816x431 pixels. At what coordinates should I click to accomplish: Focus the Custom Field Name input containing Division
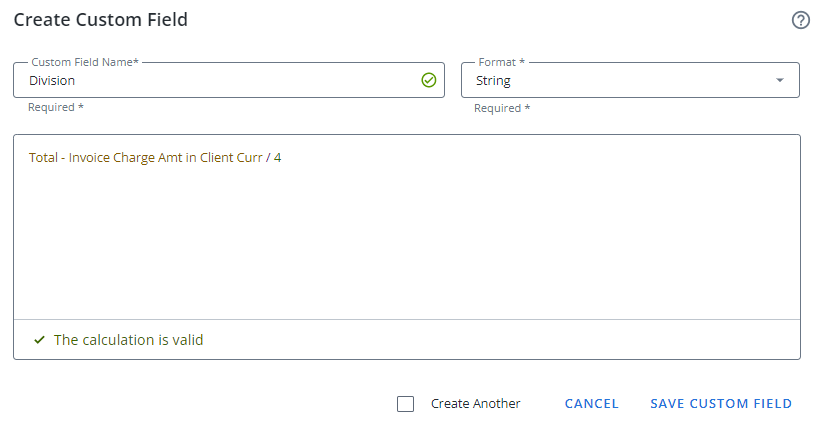[229, 80]
